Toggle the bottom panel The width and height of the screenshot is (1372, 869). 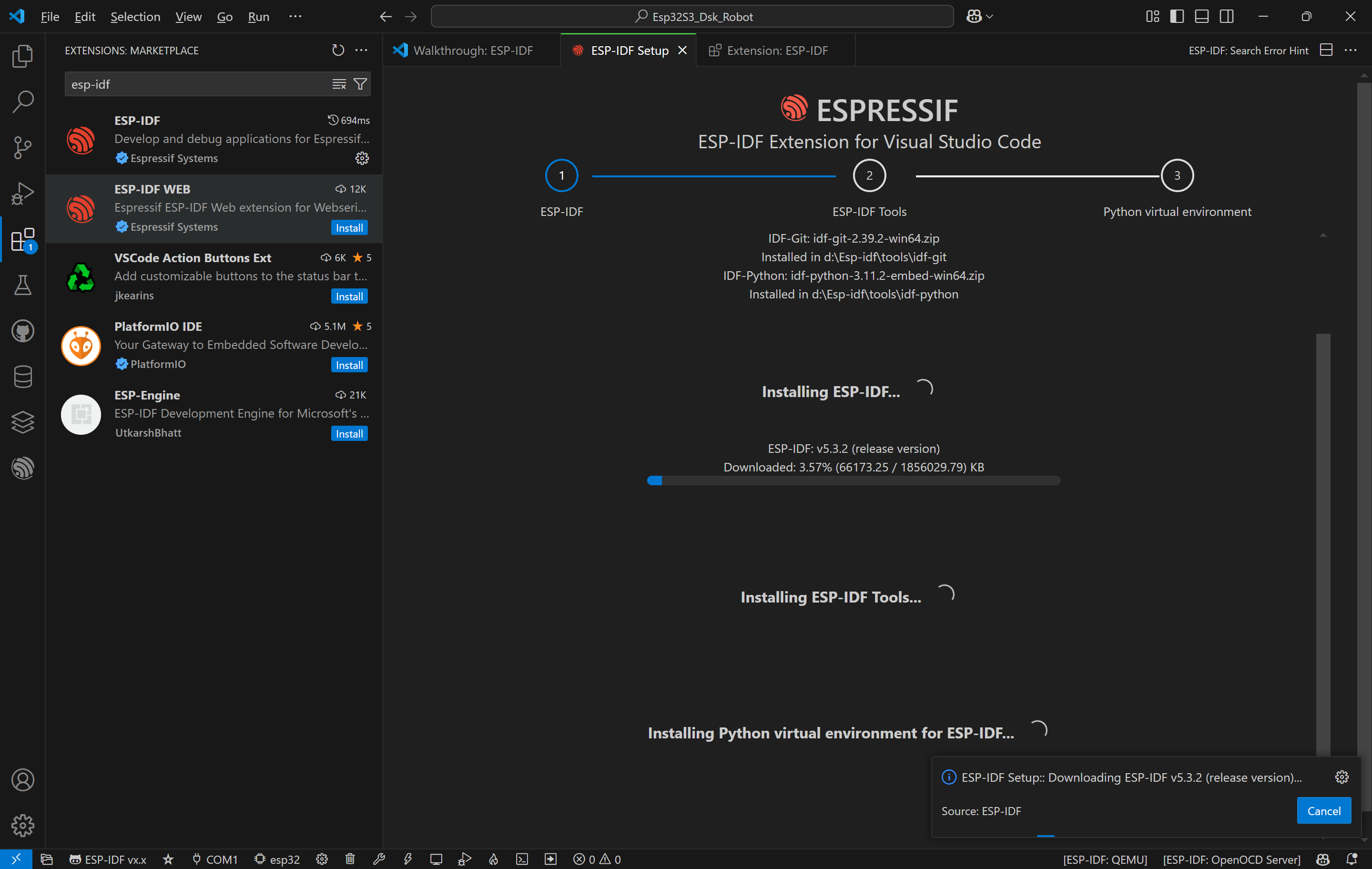pyautogui.click(x=1202, y=17)
